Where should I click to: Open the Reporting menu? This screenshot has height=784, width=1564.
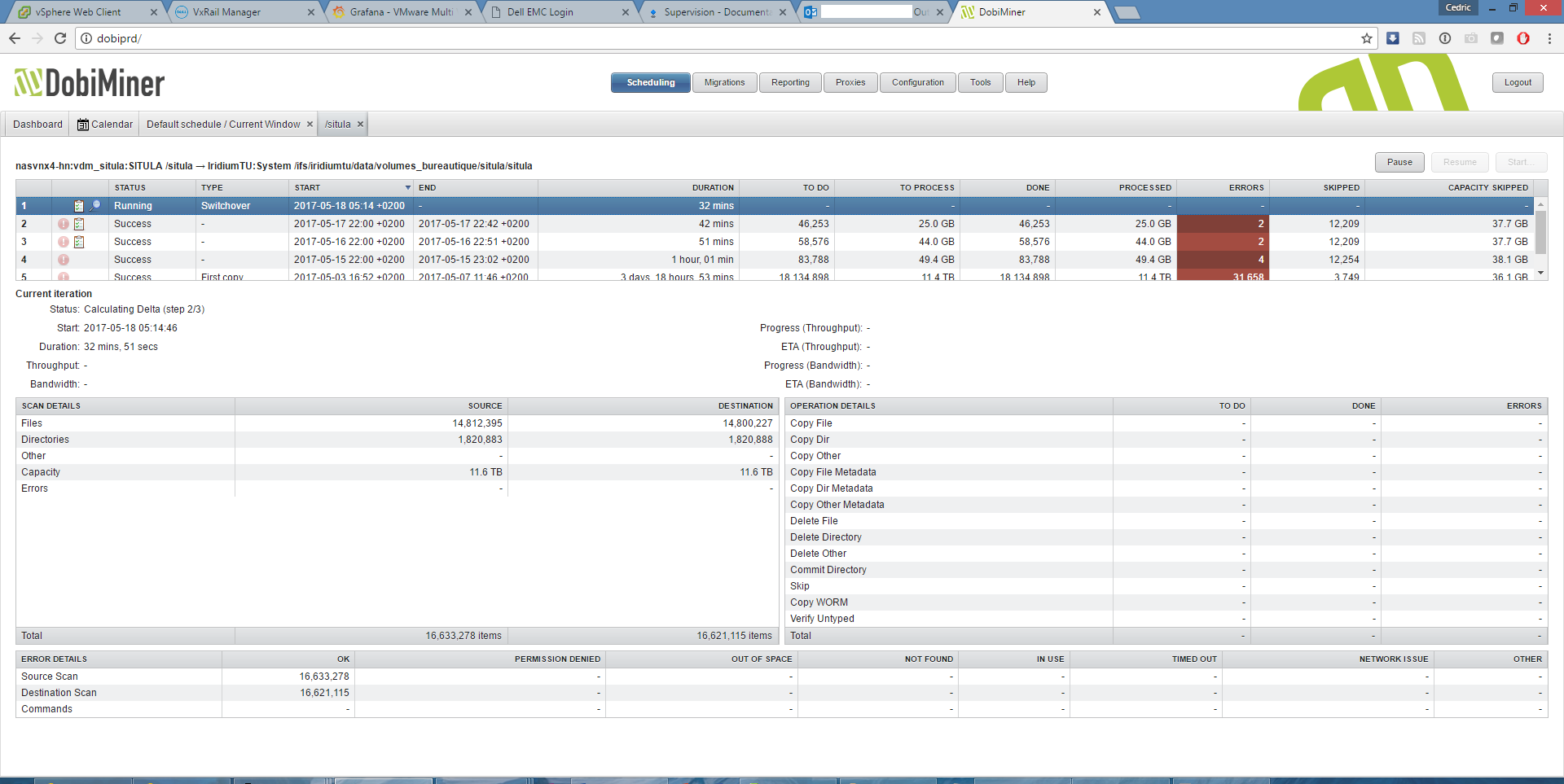(790, 82)
